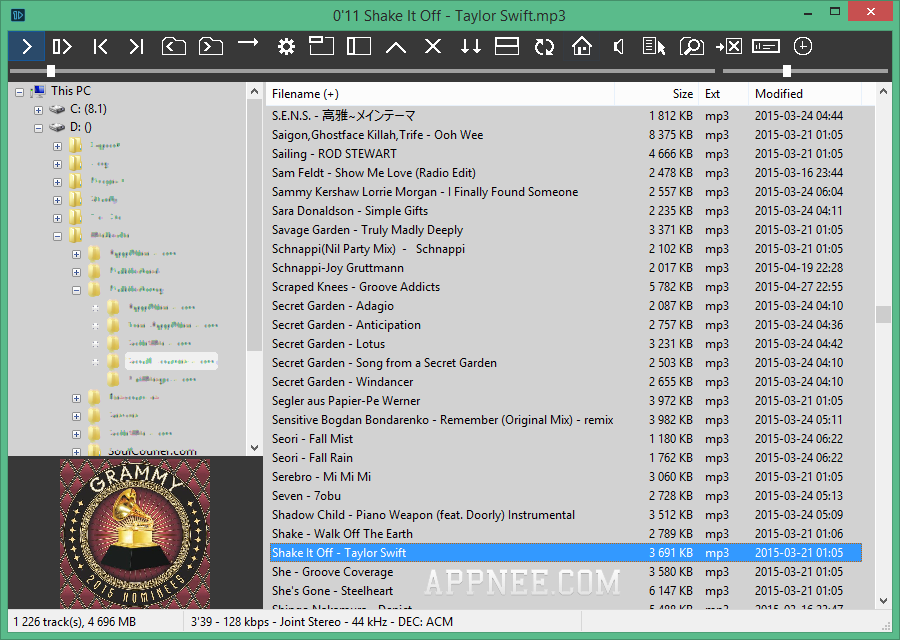Expand the first folder under D: drive

57,146
